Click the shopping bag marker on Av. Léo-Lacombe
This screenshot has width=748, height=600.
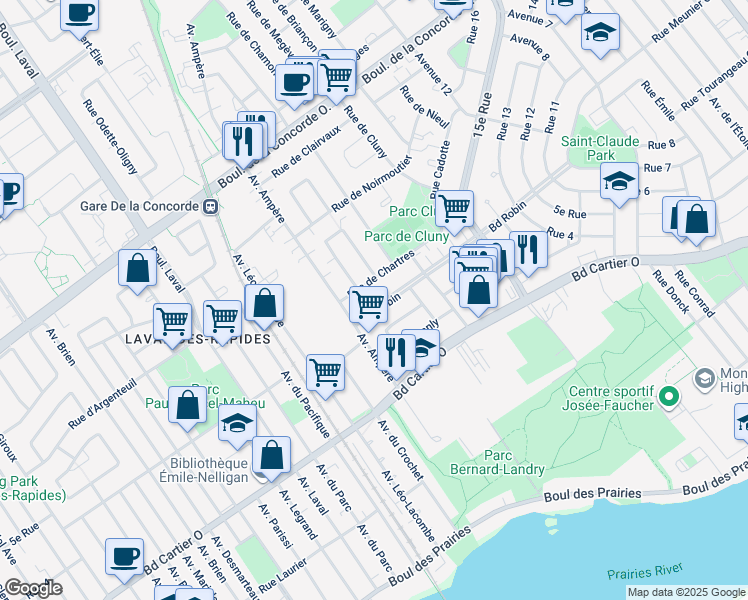click(264, 307)
